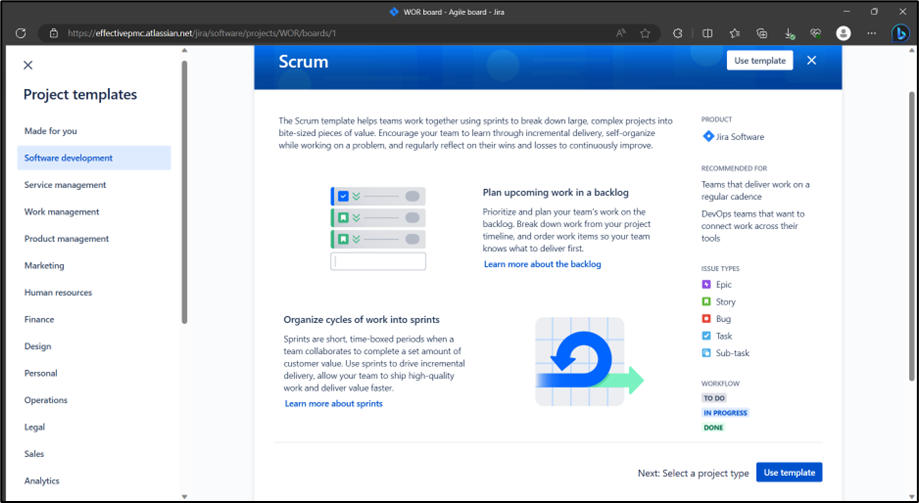This screenshot has width=919, height=503.
Task: Click the Epic issue type icon
Action: [x=706, y=284]
